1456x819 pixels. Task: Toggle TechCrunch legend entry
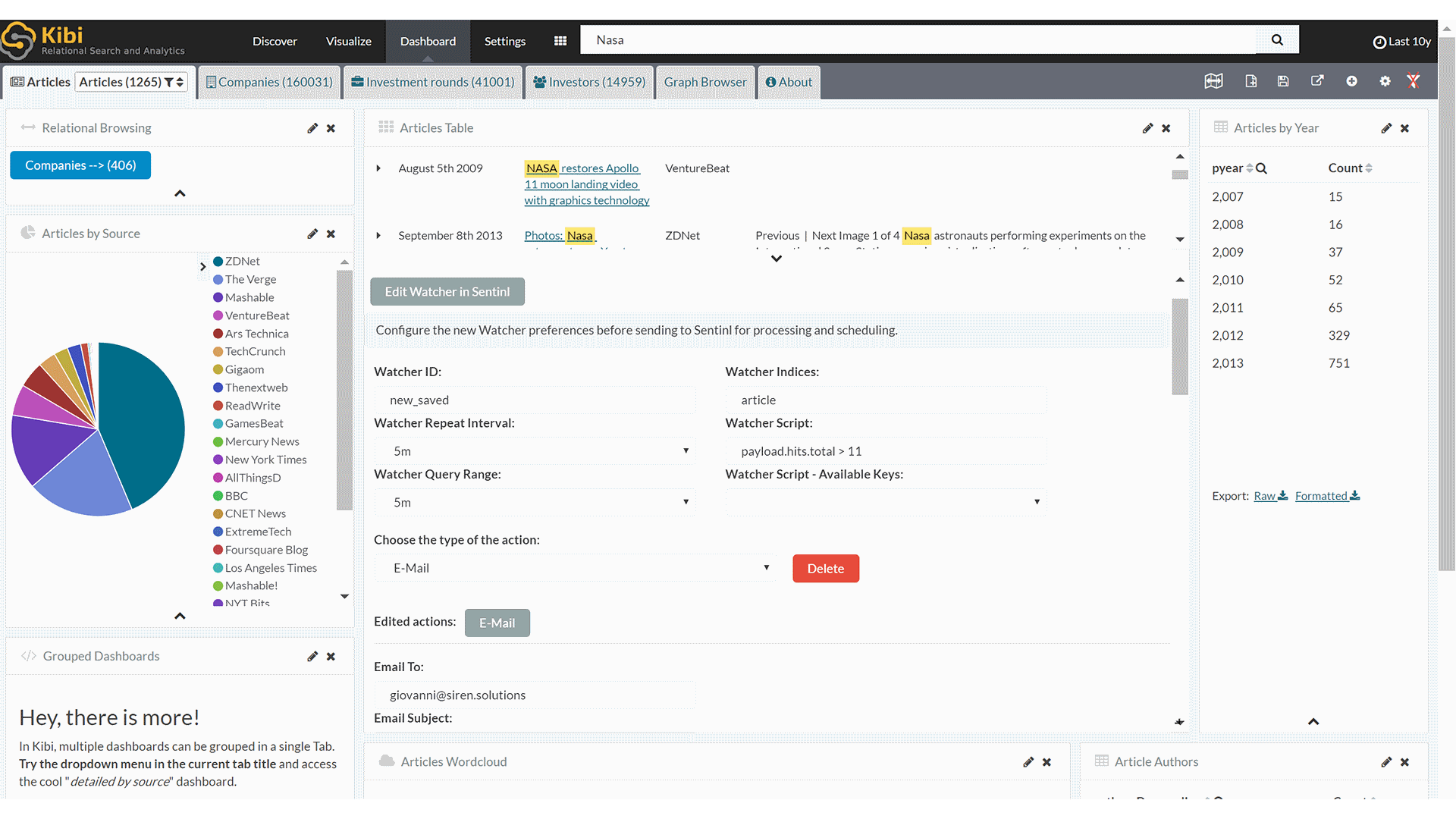(249, 351)
